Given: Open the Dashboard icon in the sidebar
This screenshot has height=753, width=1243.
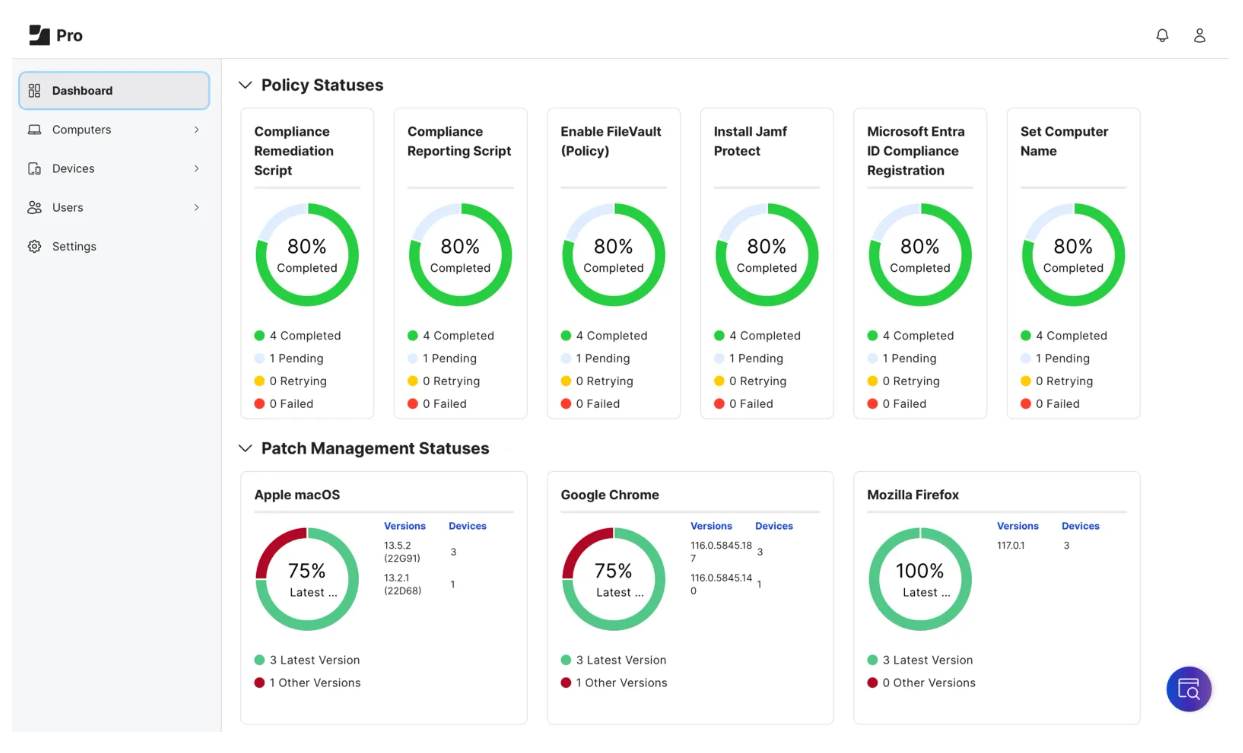Looking at the screenshot, I should (34, 90).
